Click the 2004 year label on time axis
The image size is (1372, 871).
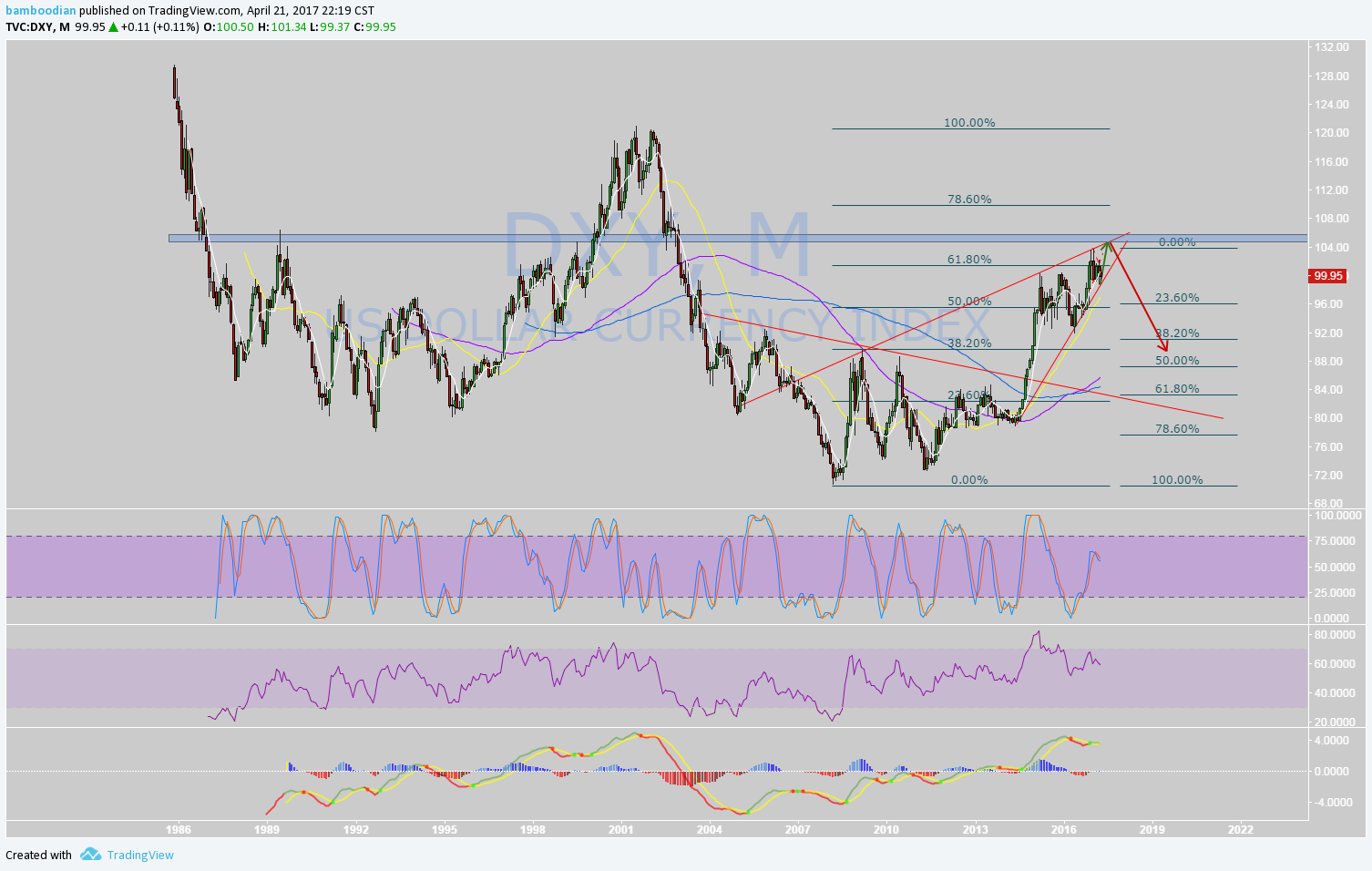click(709, 830)
